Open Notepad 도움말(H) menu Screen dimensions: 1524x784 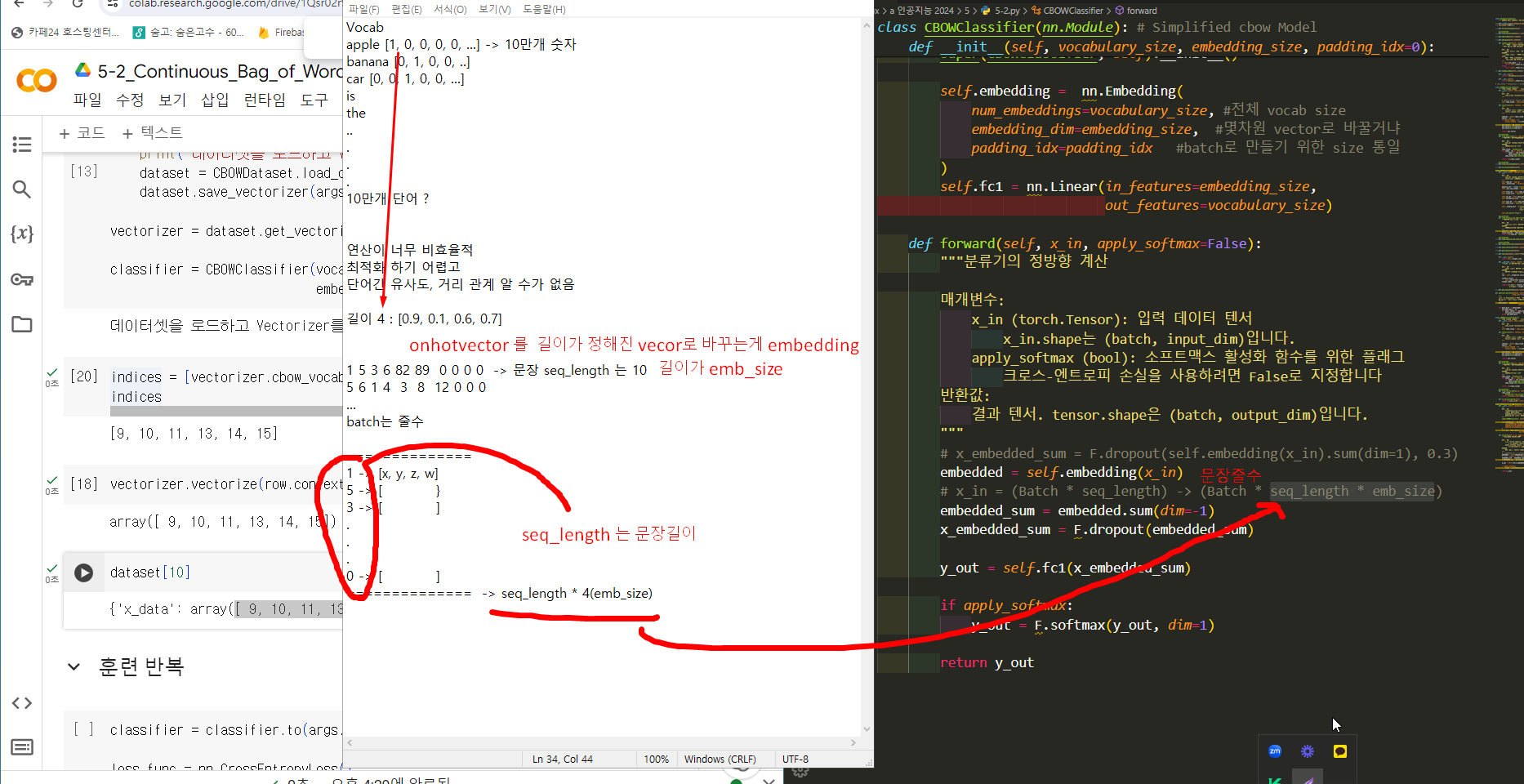[544, 9]
